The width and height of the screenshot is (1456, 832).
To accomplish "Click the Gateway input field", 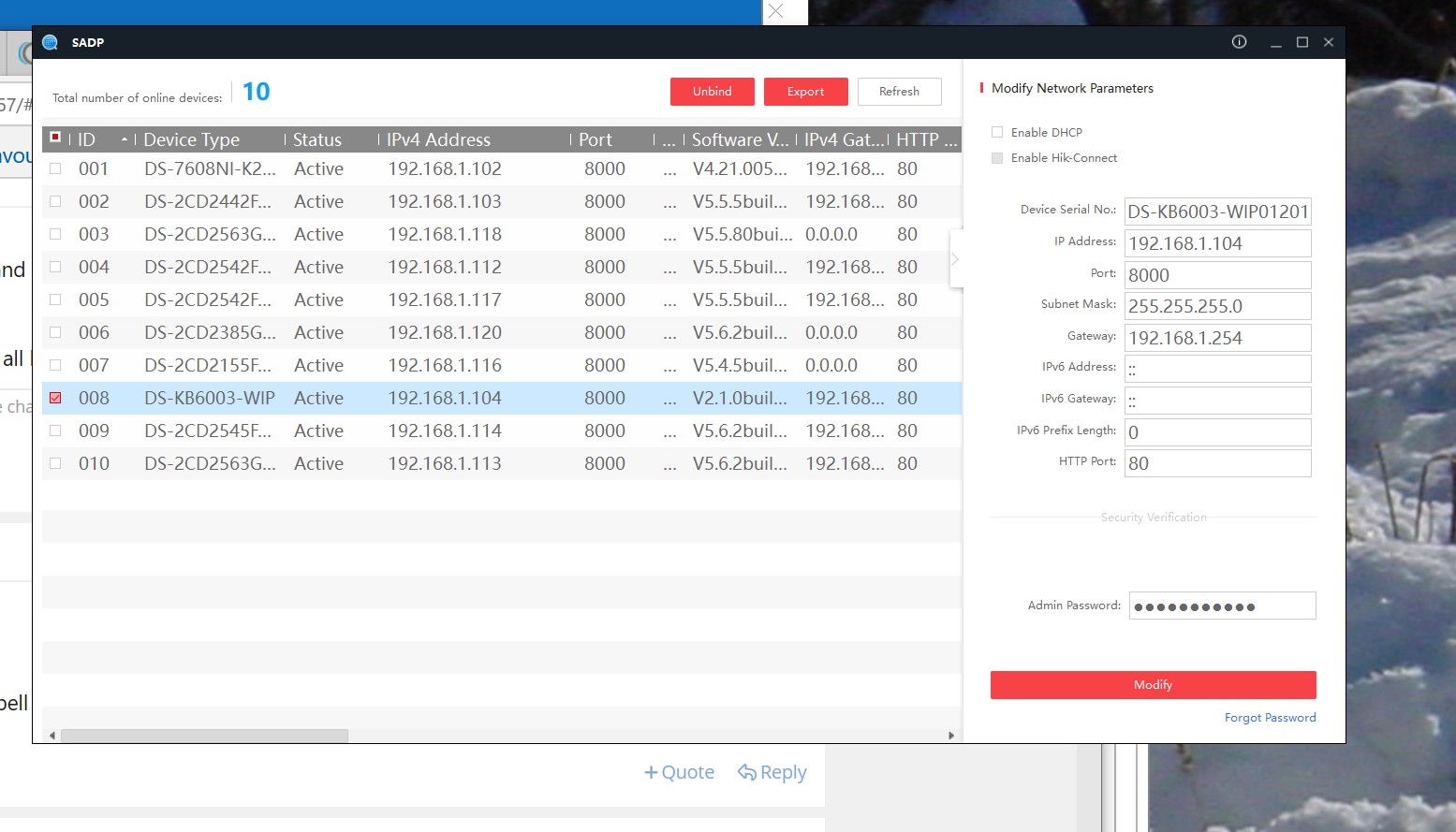I will tap(1217, 338).
